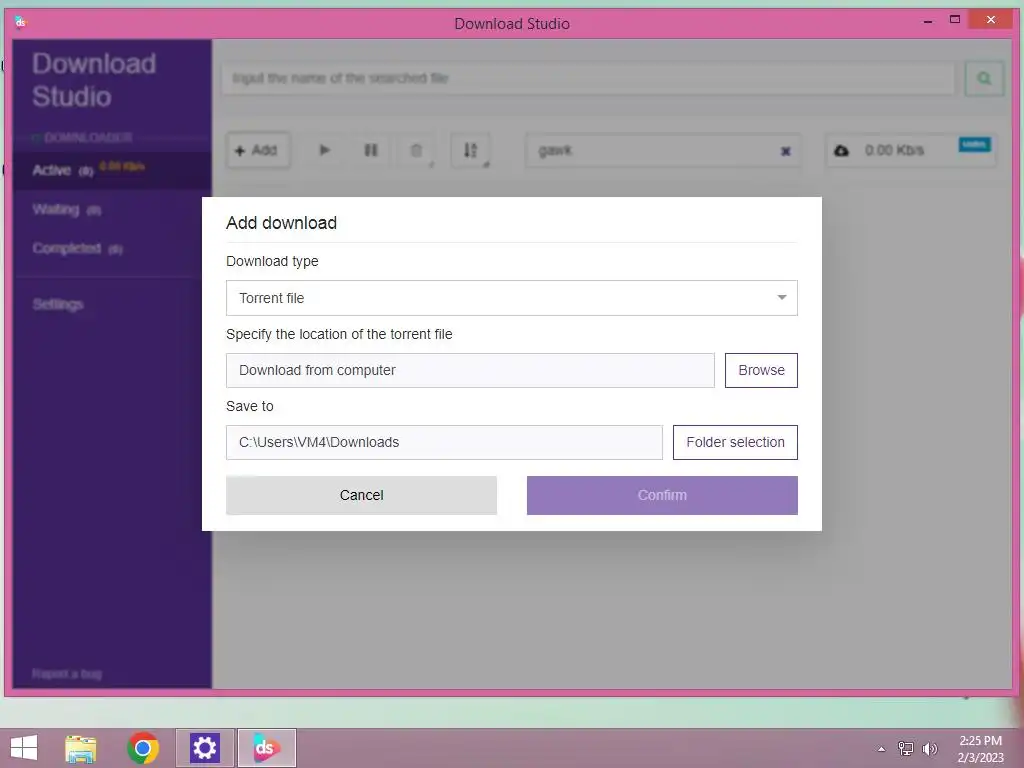Screen dimensions: 1024x768
Task: Click the blurred sort order icon
Action: pos(470,150)
